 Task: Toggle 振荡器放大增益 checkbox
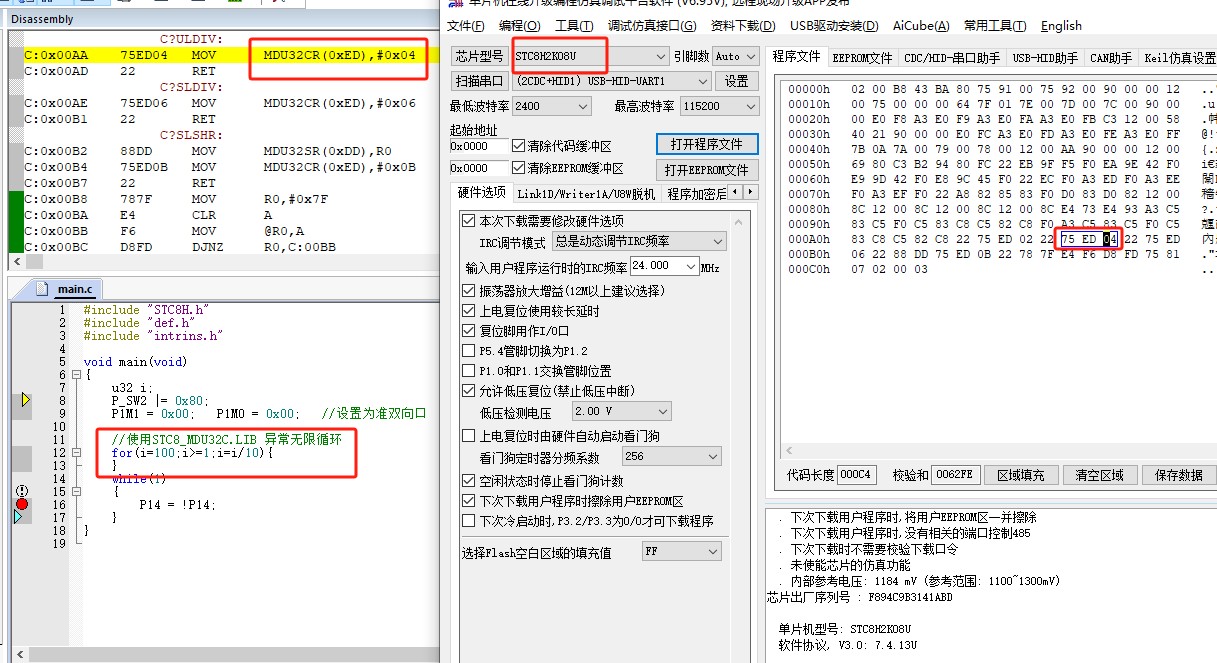[x=469, y=291]
